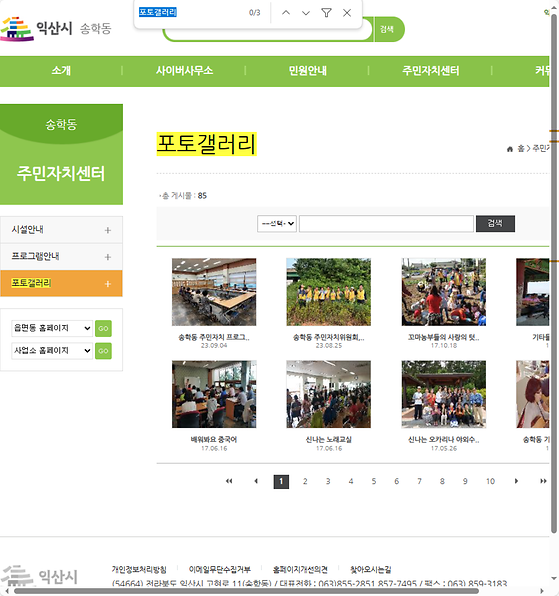
Task: Click the top site search field
Action: (268, 33)
